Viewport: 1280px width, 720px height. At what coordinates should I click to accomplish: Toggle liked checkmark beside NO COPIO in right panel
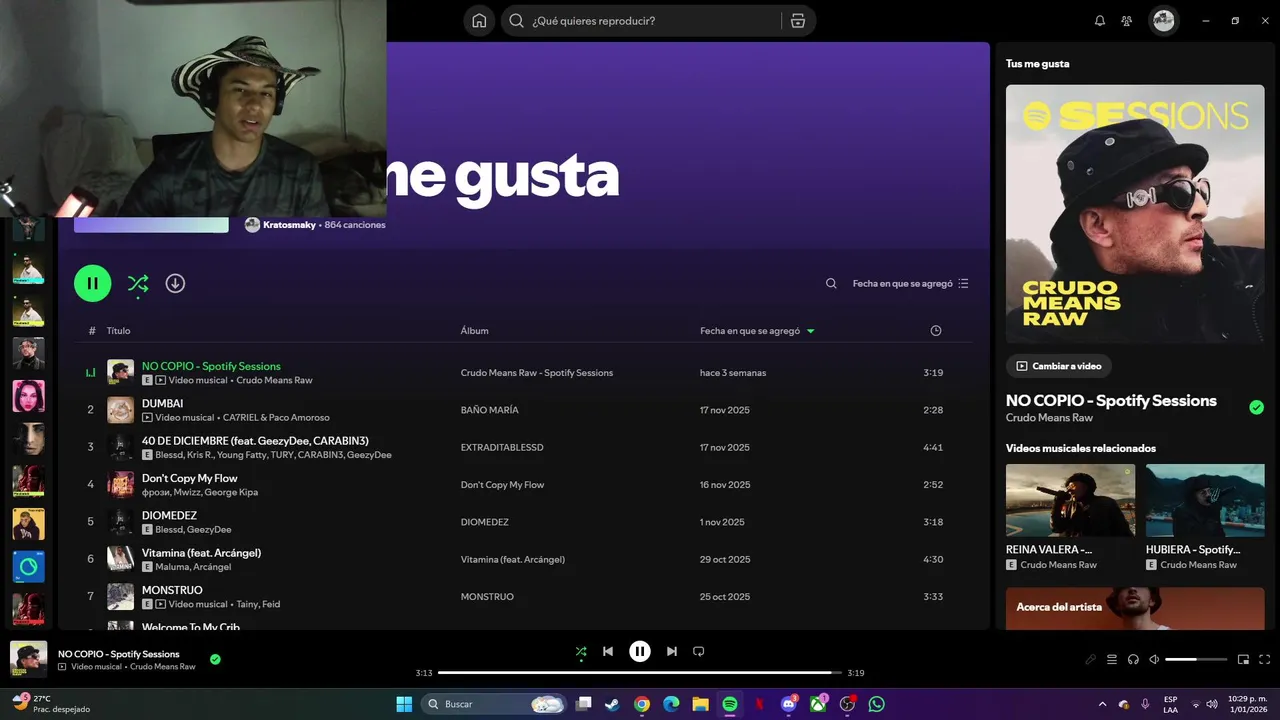[x=1256, y=407]
